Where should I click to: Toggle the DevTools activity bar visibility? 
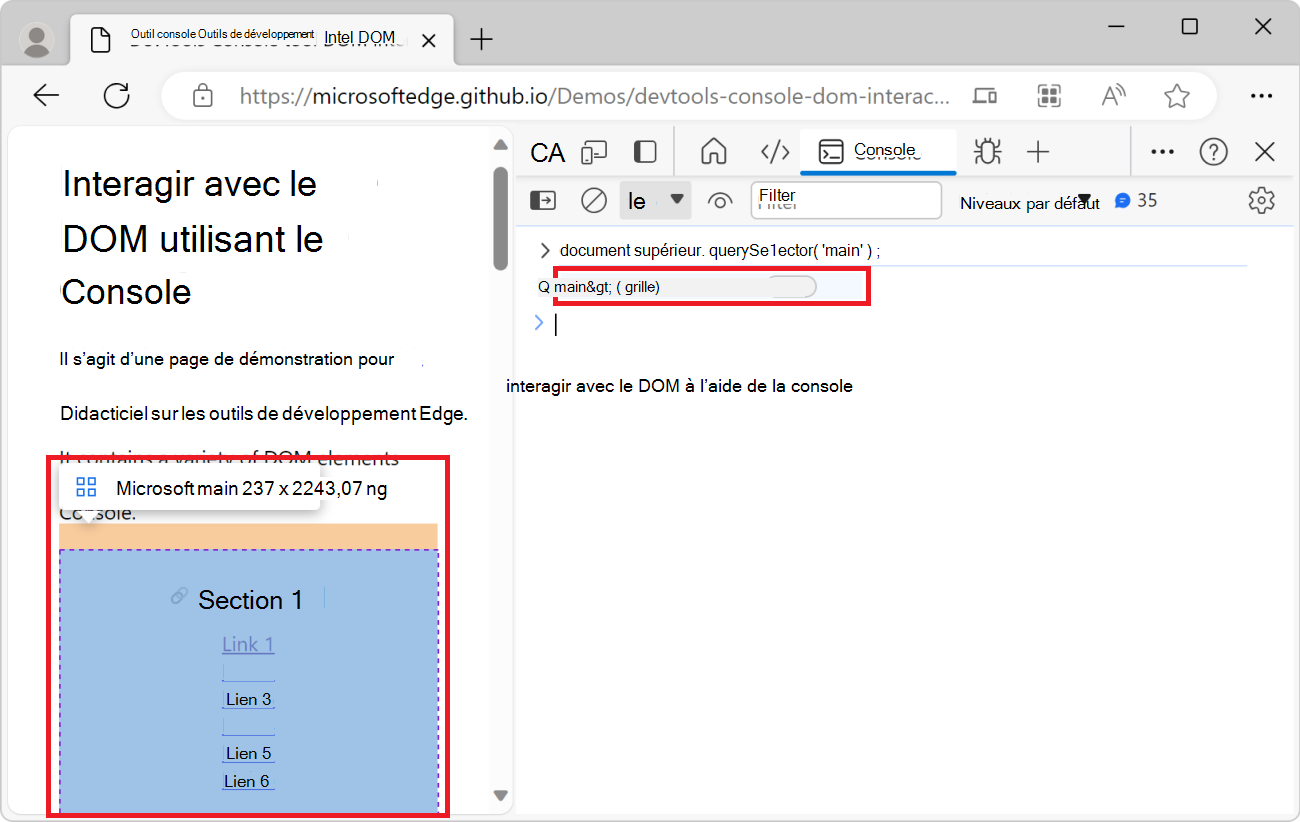click(x=645, y=152)
